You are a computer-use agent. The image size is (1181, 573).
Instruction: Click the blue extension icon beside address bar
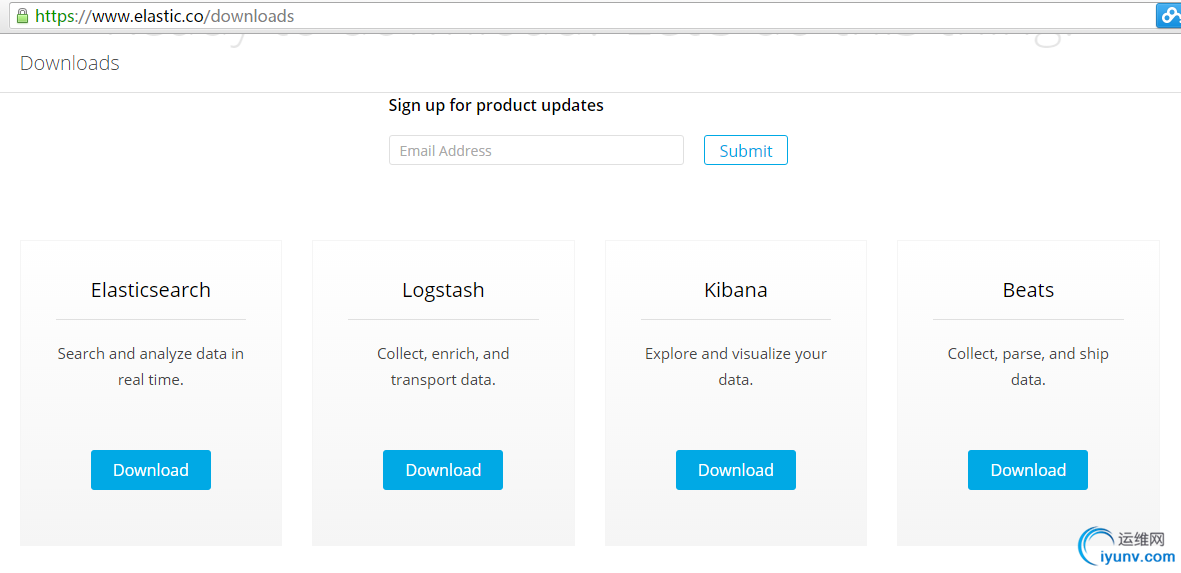[1169, 16]
